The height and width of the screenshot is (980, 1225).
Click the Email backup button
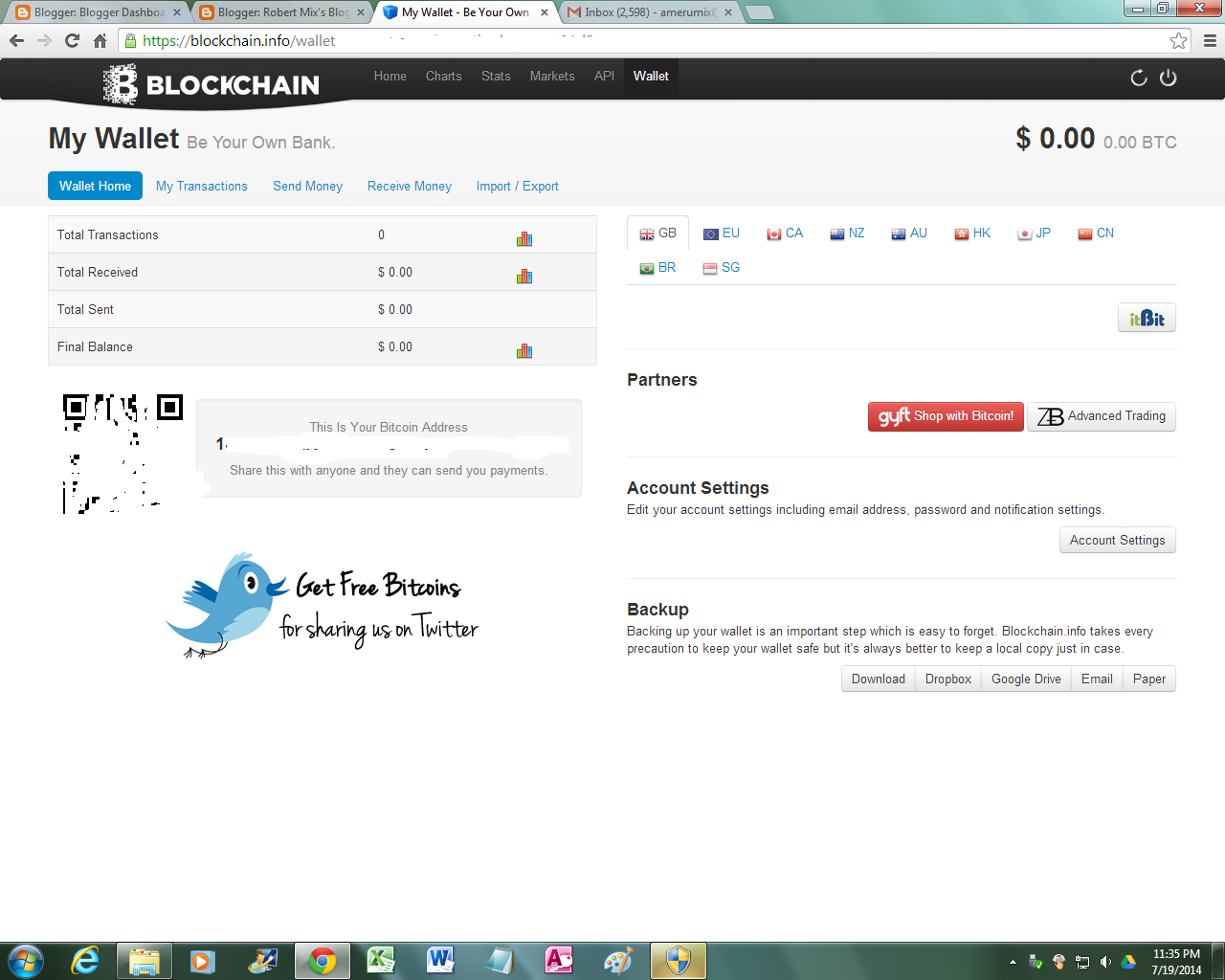pyautogui.click(x=1097, y=679)
